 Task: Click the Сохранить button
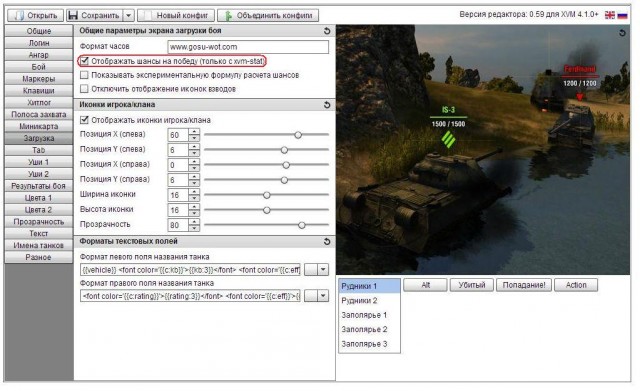94,16
